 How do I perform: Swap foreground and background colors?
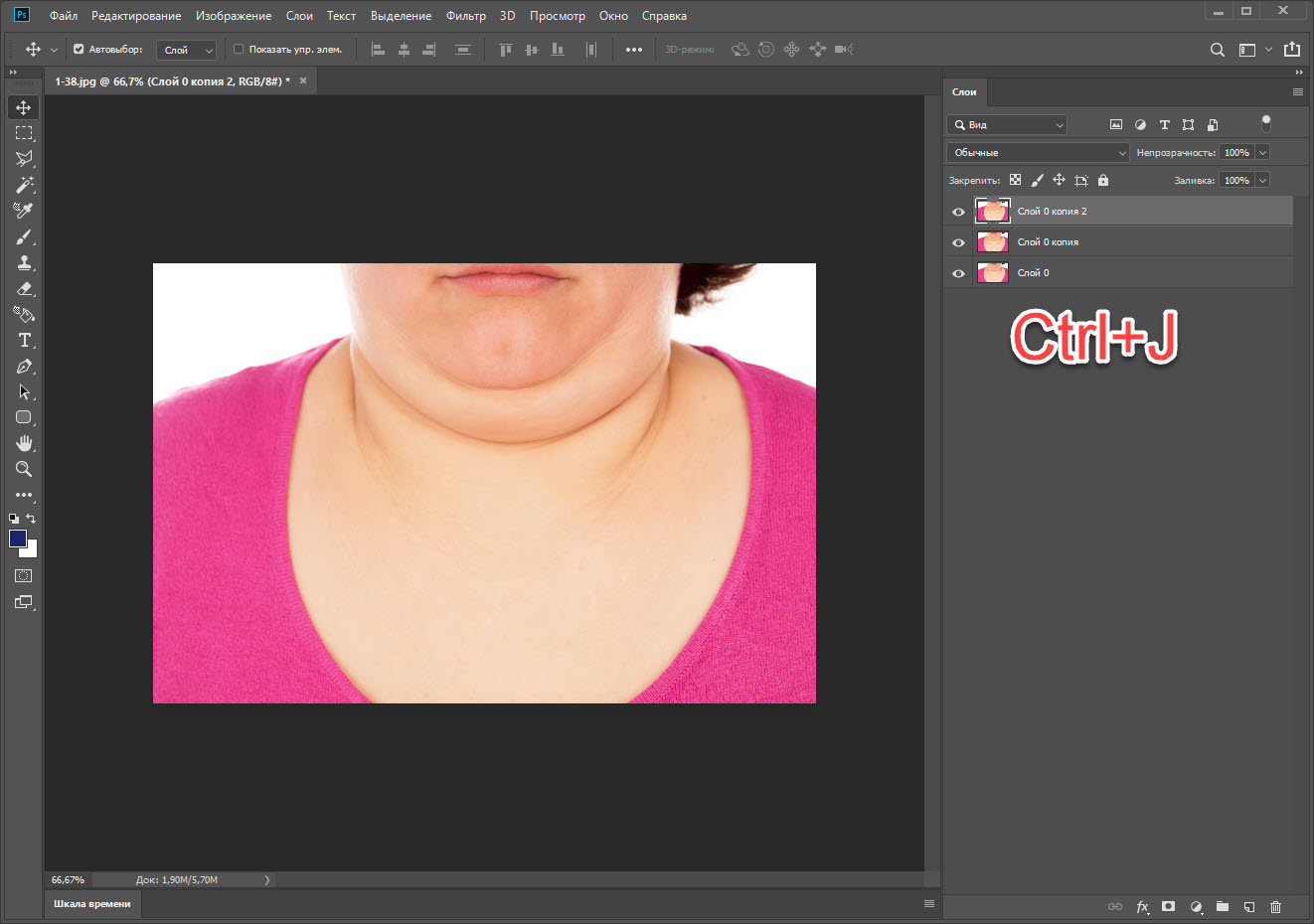(x=32, y=519)
